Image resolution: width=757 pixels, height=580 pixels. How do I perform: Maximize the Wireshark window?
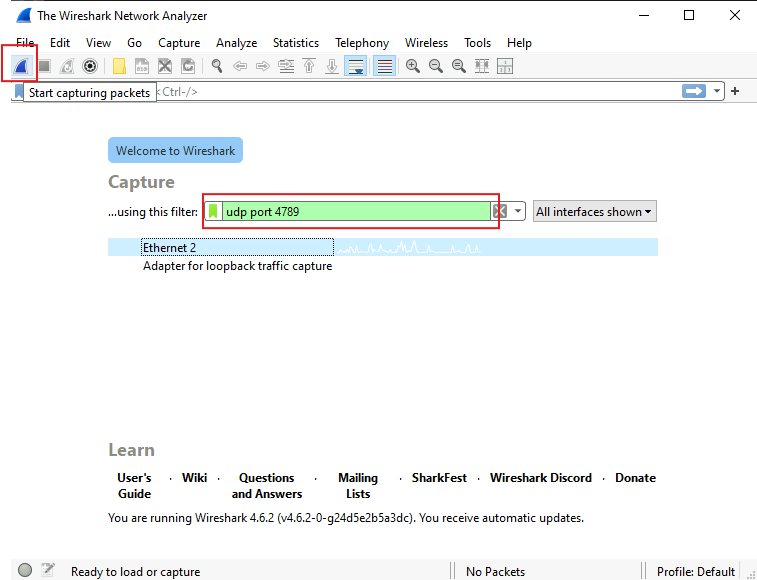coord(689,15)
